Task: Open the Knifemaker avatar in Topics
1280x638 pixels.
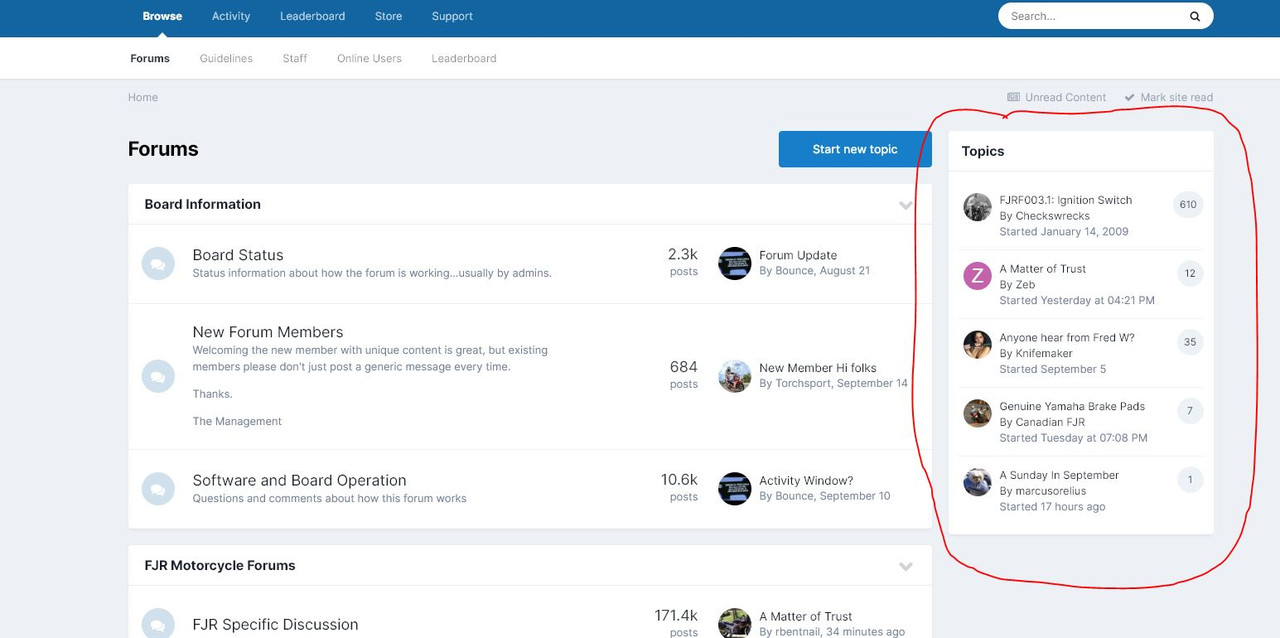Action: [977, 344]
